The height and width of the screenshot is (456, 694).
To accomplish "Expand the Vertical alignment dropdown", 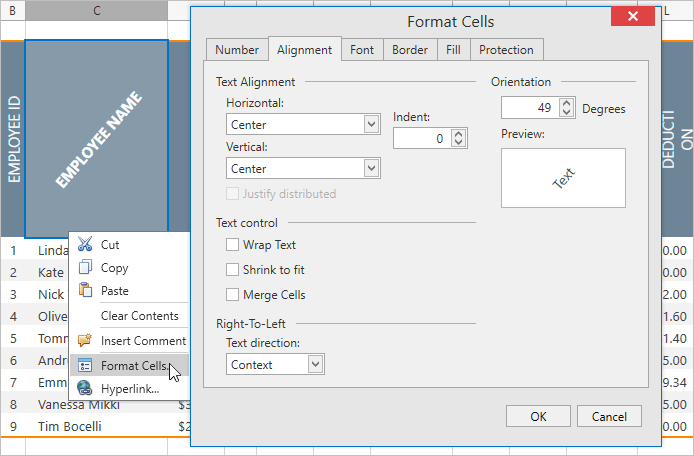I will (x=372, y=169).
